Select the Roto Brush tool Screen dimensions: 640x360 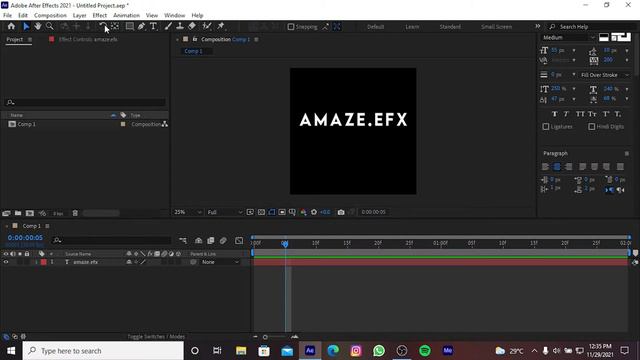coord(207,27)
